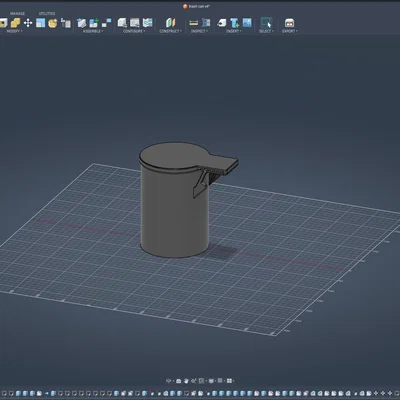Viewport: 400px width, 400px height.
Task: Click the triangular hinge bracket on the can
Action: [x=200, y=183]
